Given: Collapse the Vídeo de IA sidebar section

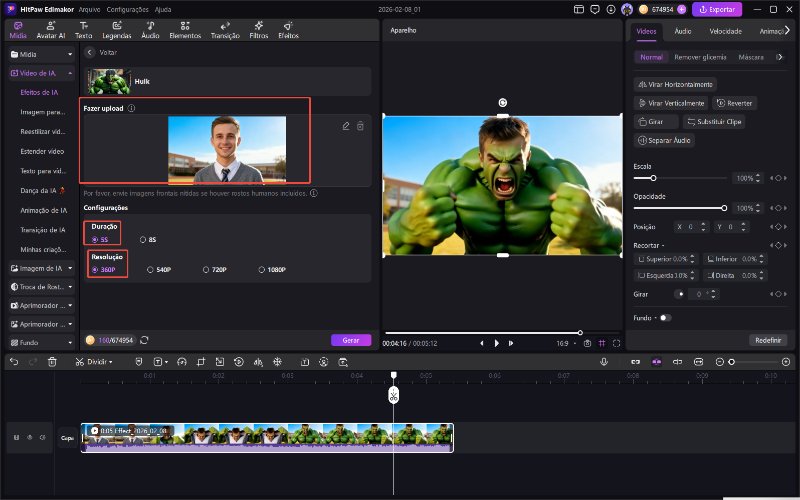Looking at the screenshot, I should click(x=42, y=73).
